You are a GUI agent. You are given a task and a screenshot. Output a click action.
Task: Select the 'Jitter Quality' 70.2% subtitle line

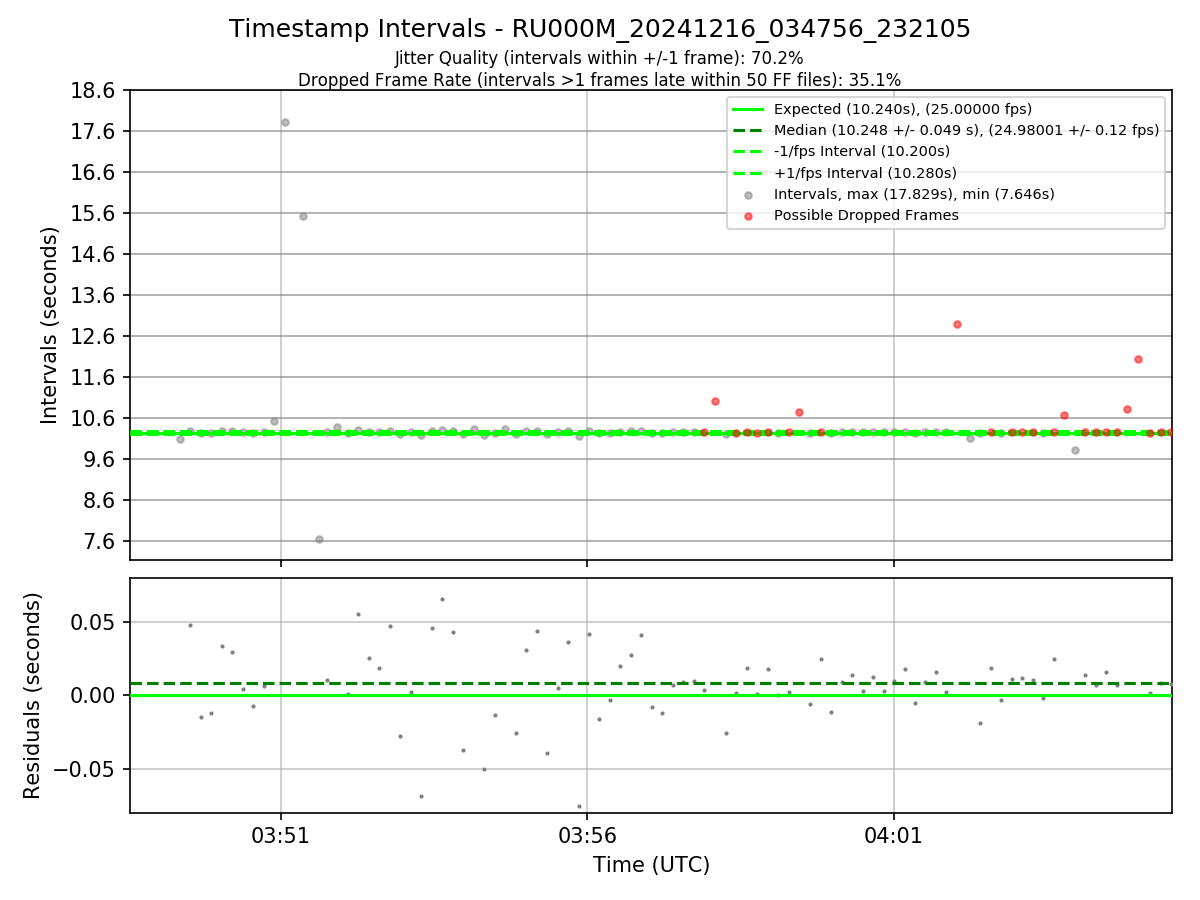tap(599, 58)
